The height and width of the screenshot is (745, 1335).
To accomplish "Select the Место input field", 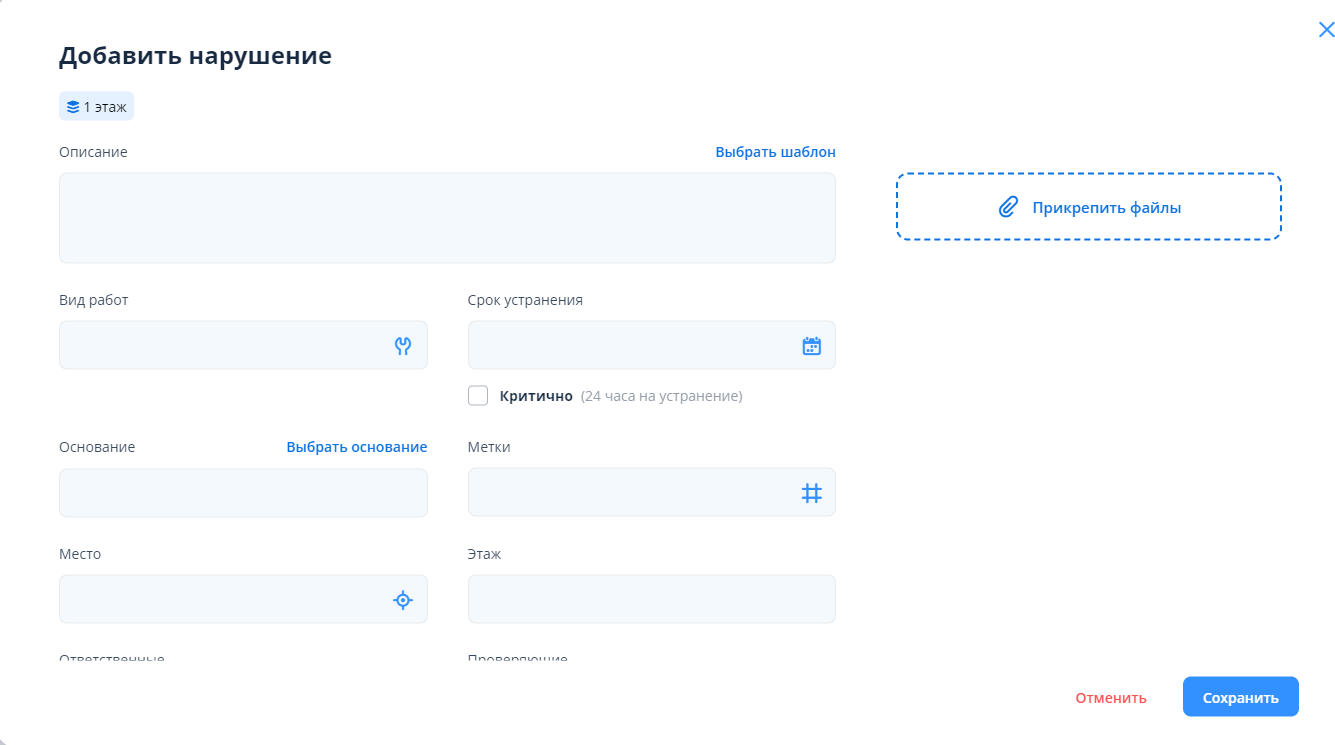I will click(220, 600).
